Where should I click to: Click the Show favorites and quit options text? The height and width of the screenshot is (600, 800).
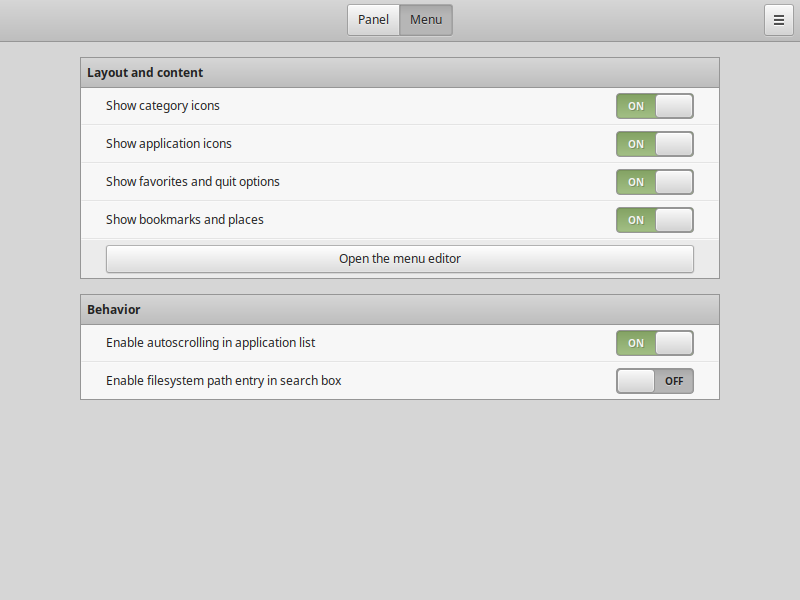click(x=193, y=182)
